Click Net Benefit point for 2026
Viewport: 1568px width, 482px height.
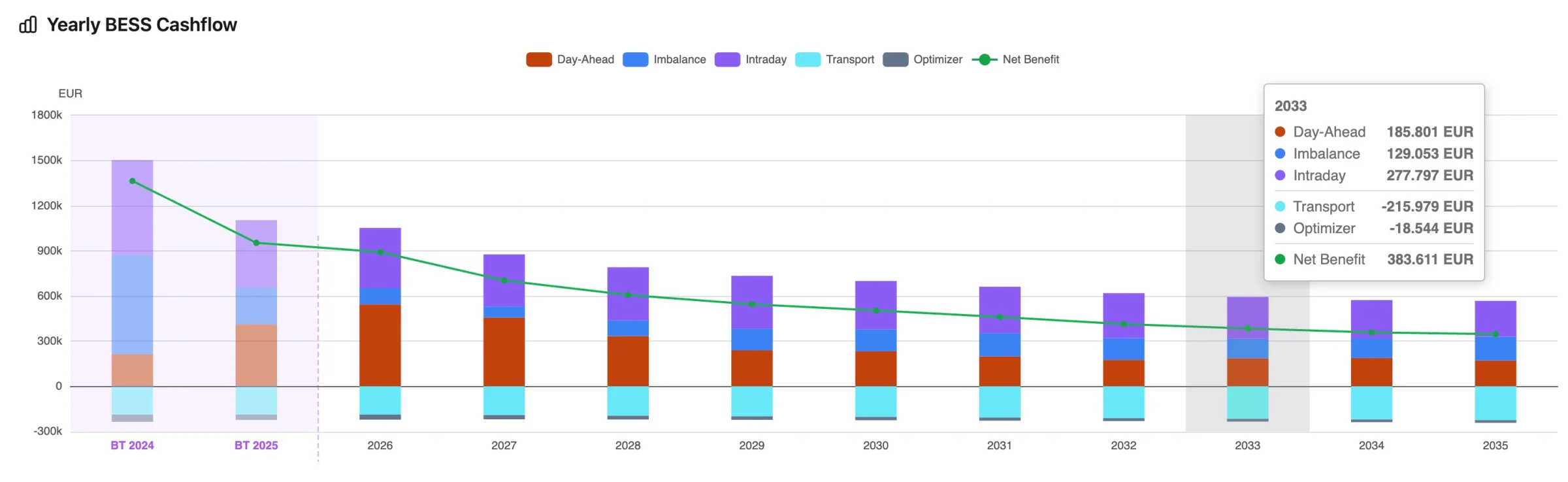coord(380,252)
